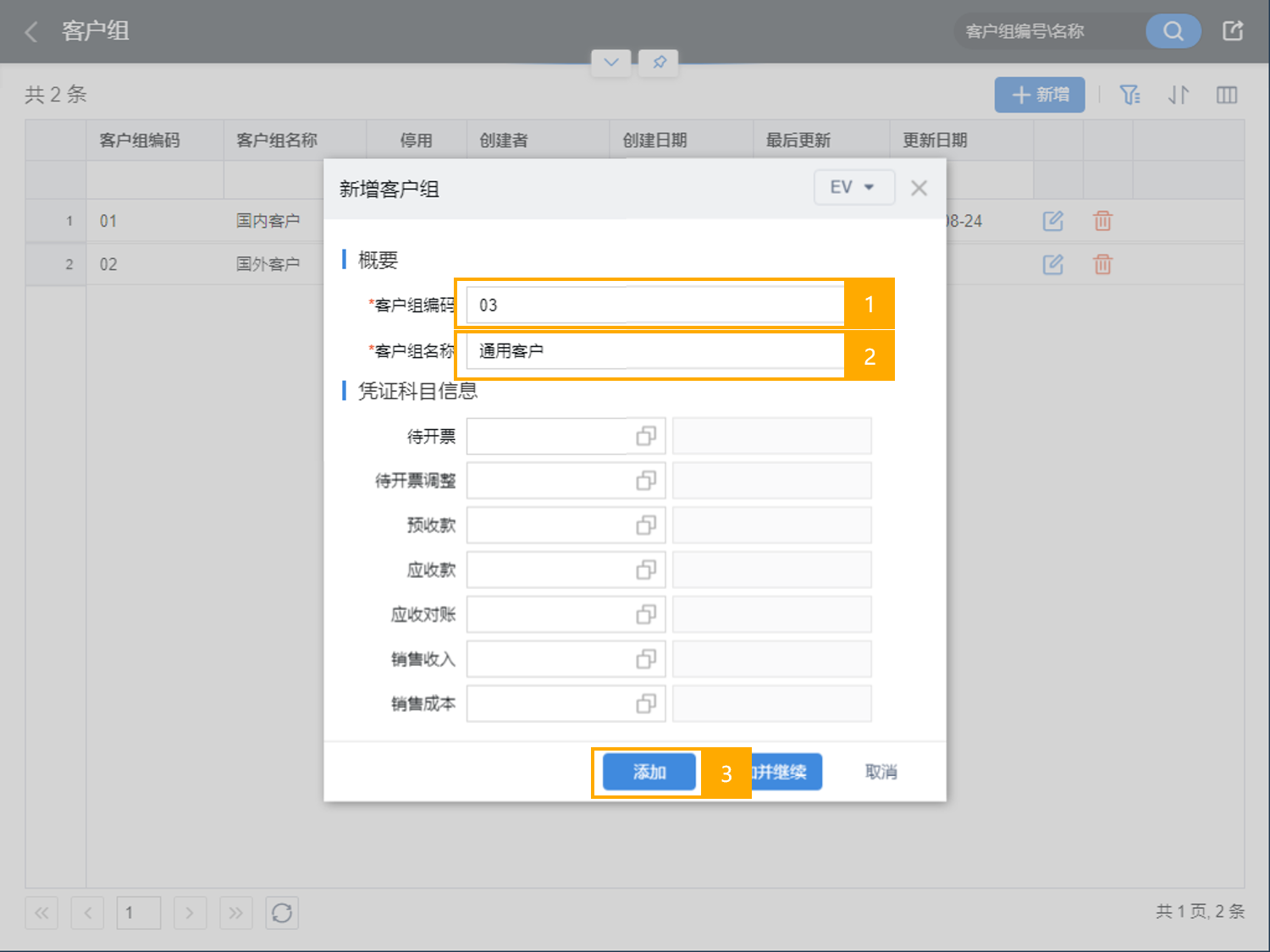This screenshot has height=952, width=1270.
Task: Select cell 国外客户 in table
Action: (268, 264)
